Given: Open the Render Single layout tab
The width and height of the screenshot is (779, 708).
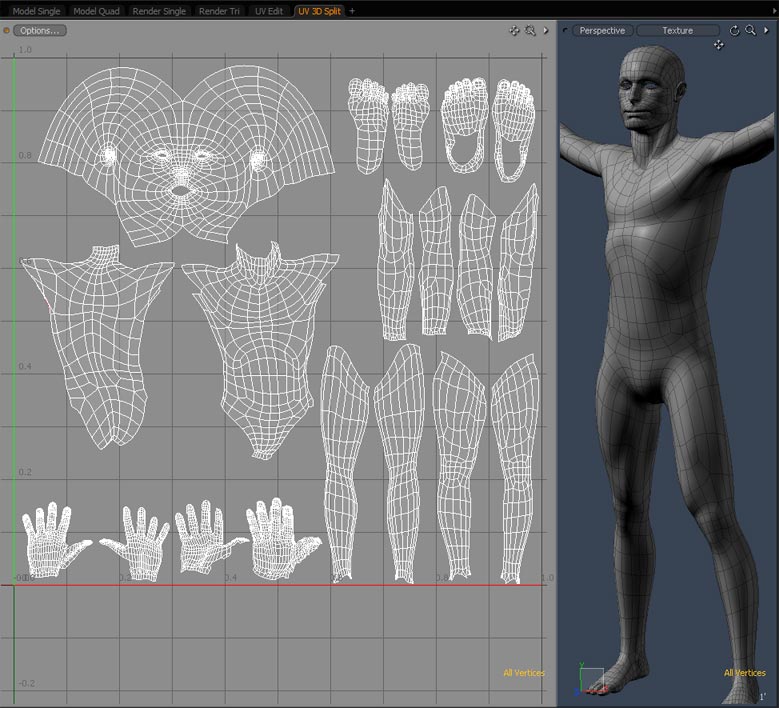Looking at the screenshot, I should coord(159,11).
